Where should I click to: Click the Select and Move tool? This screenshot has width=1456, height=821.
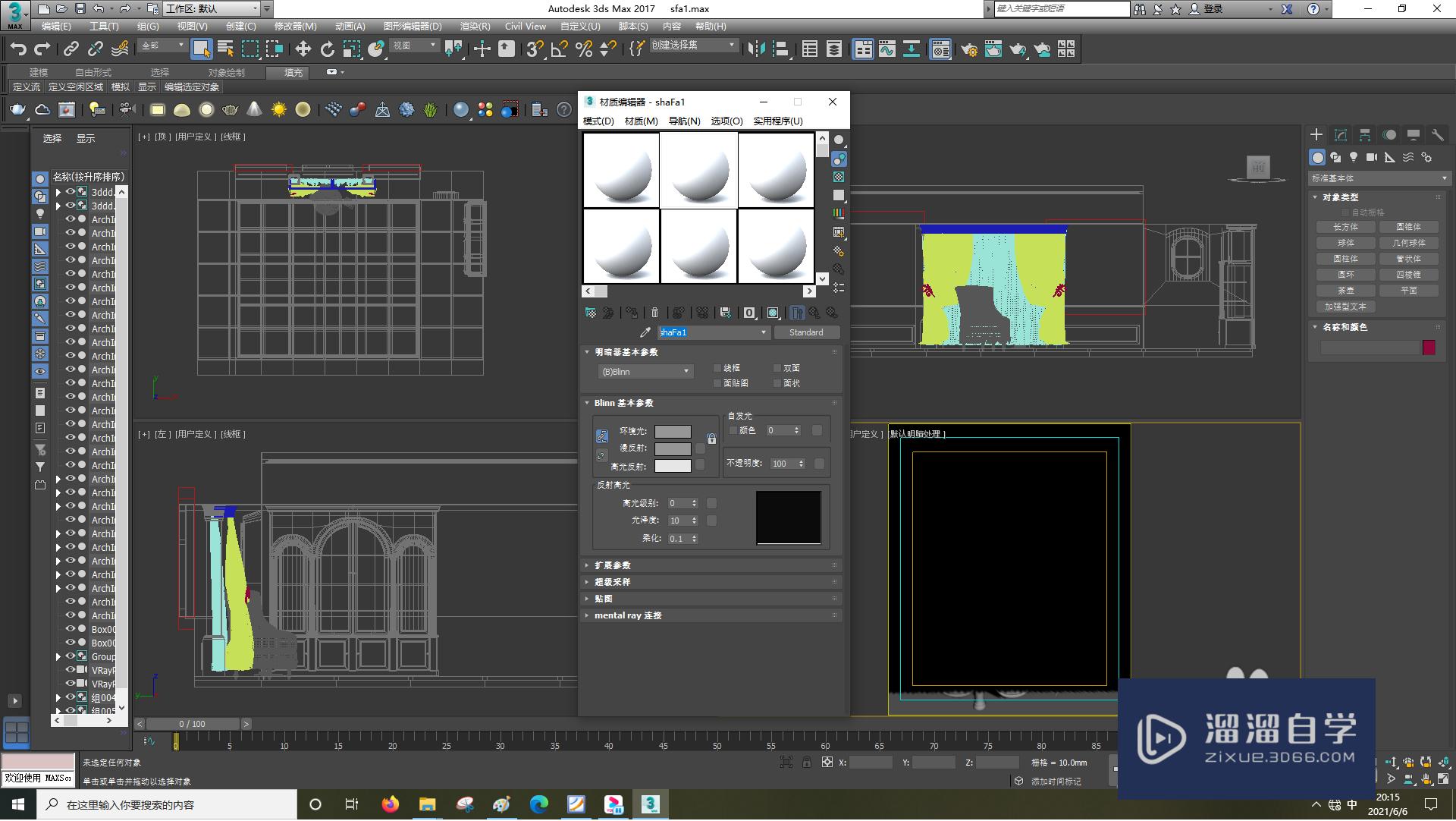303,49
